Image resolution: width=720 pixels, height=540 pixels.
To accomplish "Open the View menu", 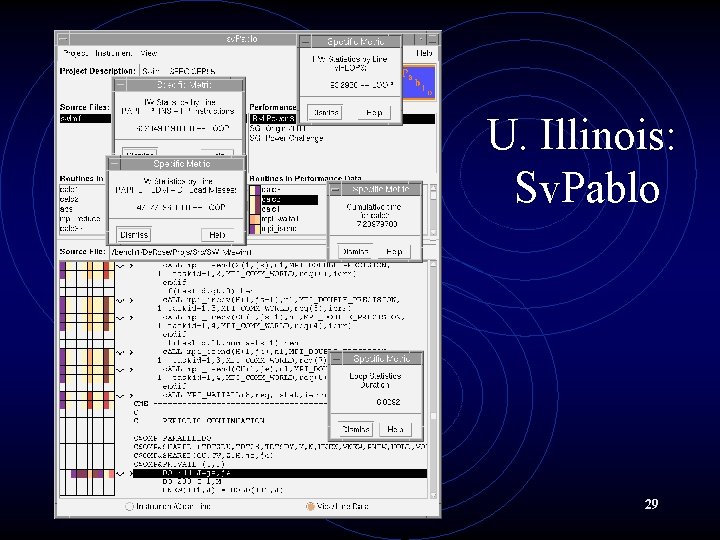I will 148,53.
